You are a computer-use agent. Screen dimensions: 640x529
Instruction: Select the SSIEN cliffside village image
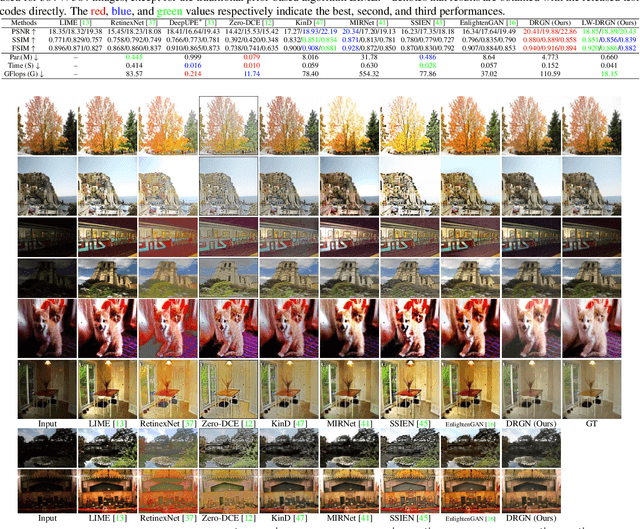pyautogui.click(x=410, y=187)
